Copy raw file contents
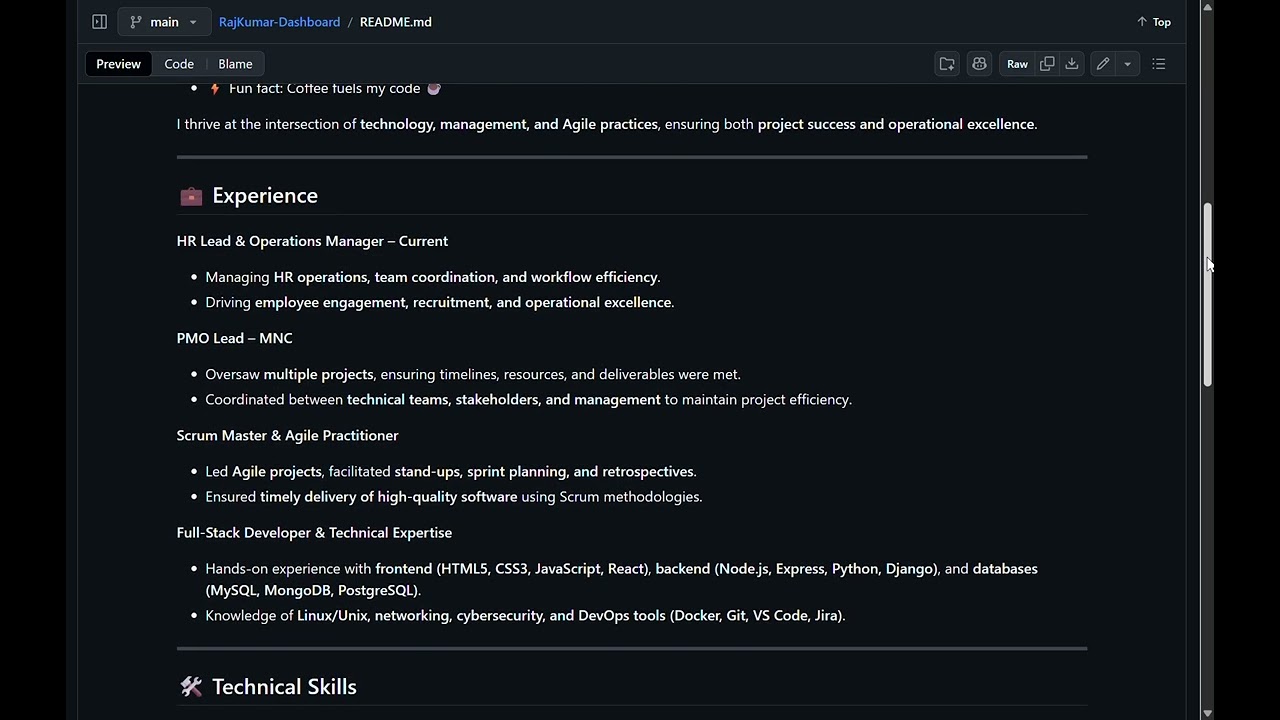The width and height of the screenshot is (1280, 720). click(x=1047, y=64)
